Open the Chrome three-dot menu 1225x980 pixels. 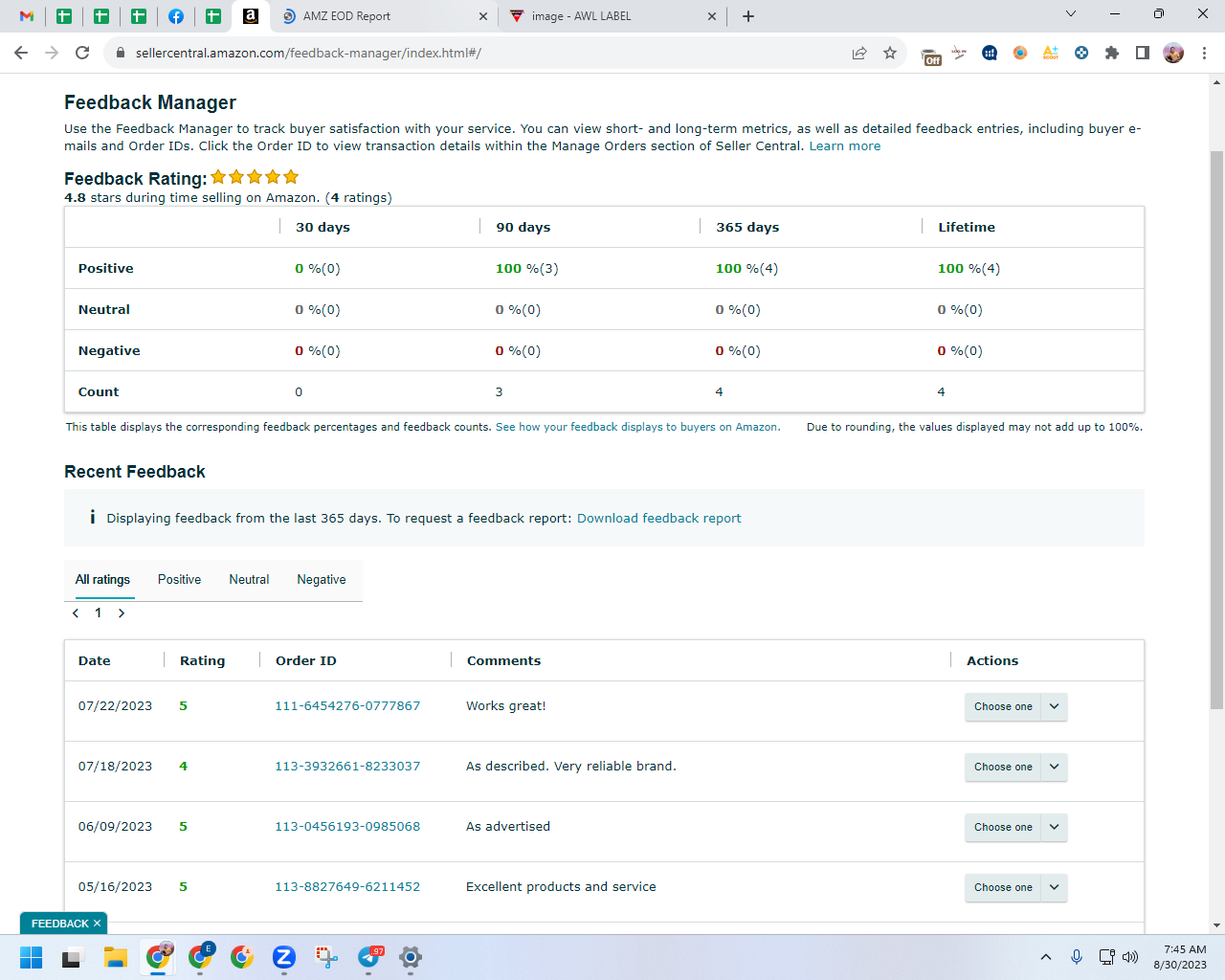coord(1204,53)
